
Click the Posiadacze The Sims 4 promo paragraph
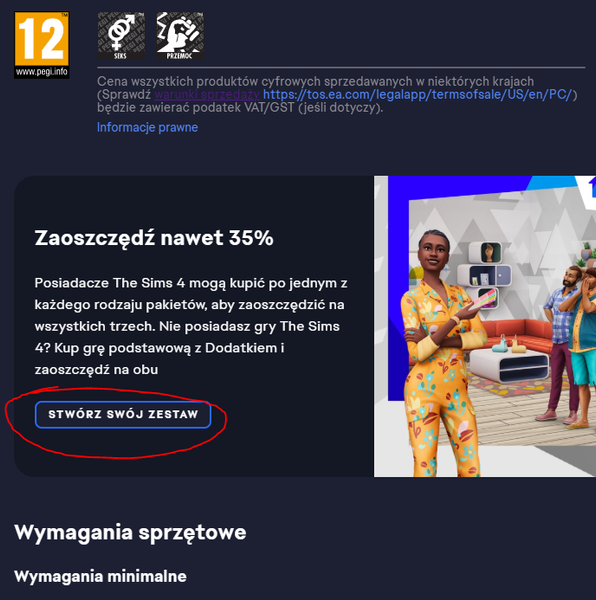(191, 326)
